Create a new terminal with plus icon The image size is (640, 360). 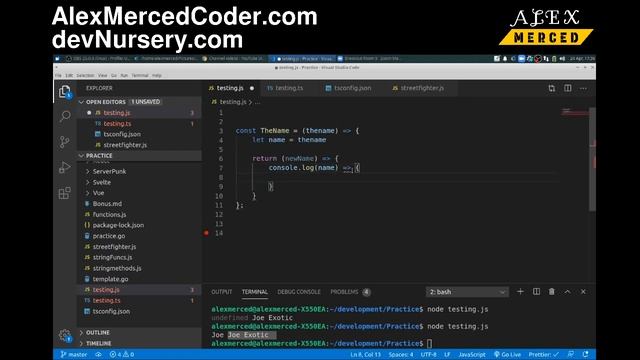(520, 292)
